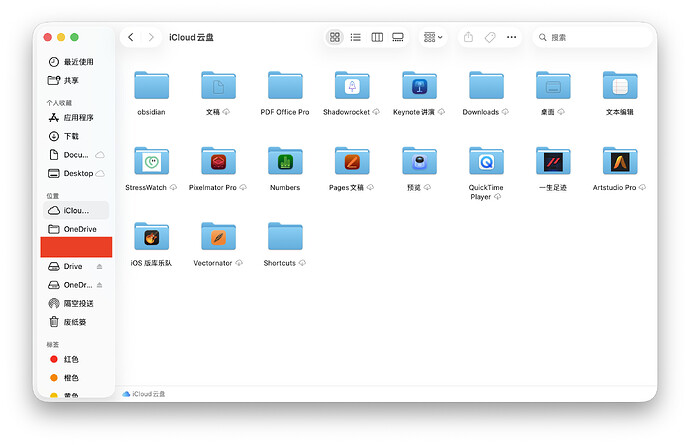Open the Pixelmator Pro folder
The width and height of the screenshot is (690, 445).
click(x=219, y=161)
